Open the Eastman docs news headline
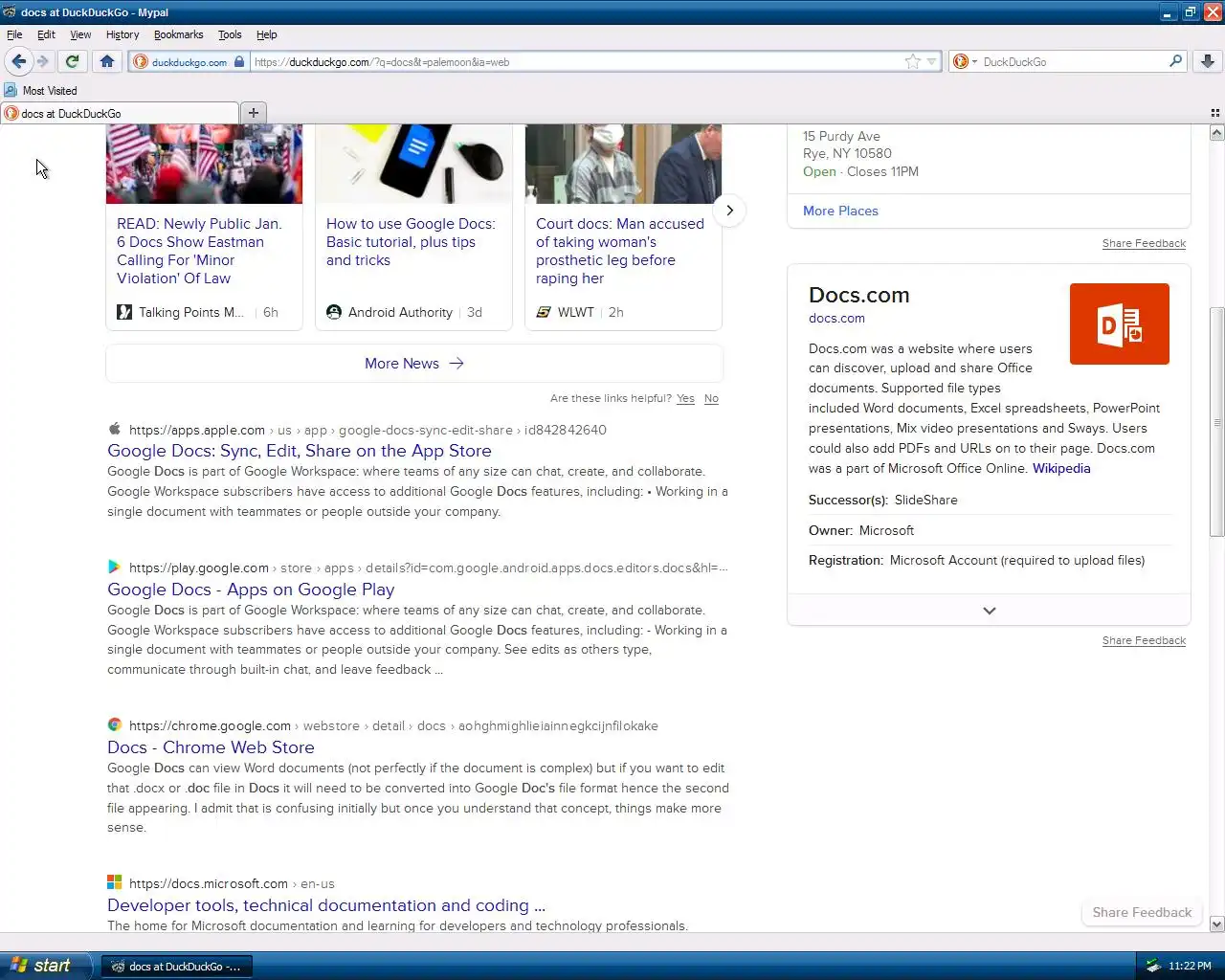This screenshot has width=1225, height=980. (x=199, y=251)
